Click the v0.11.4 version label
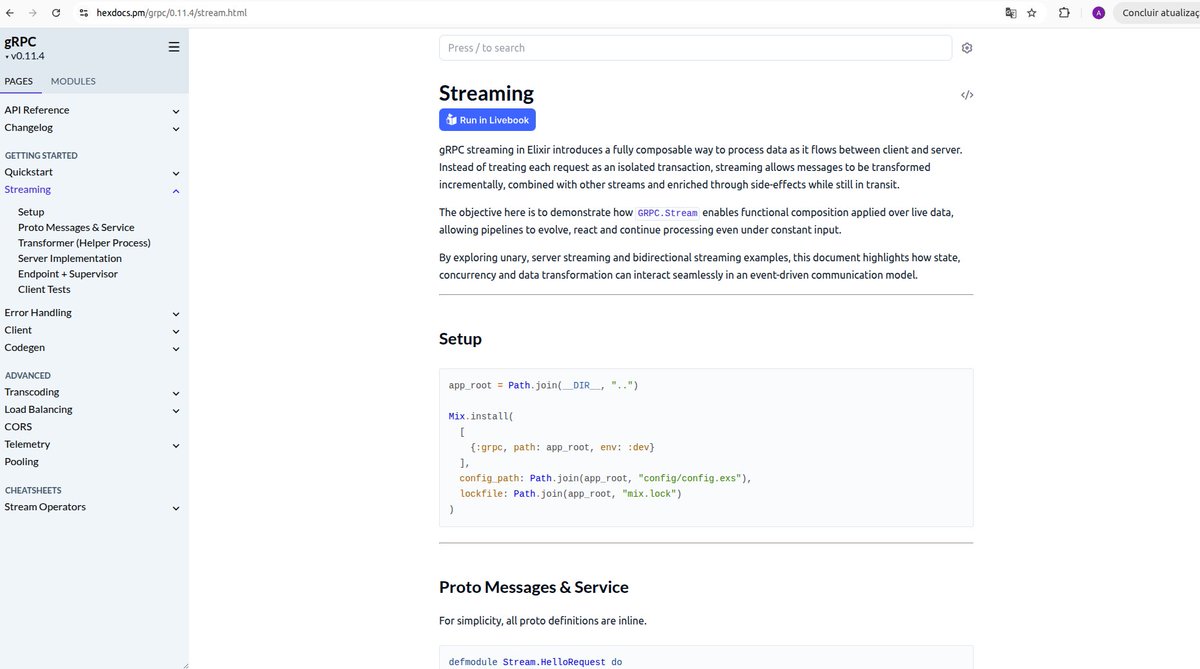The image size is (1200, 669). point(27,57)
